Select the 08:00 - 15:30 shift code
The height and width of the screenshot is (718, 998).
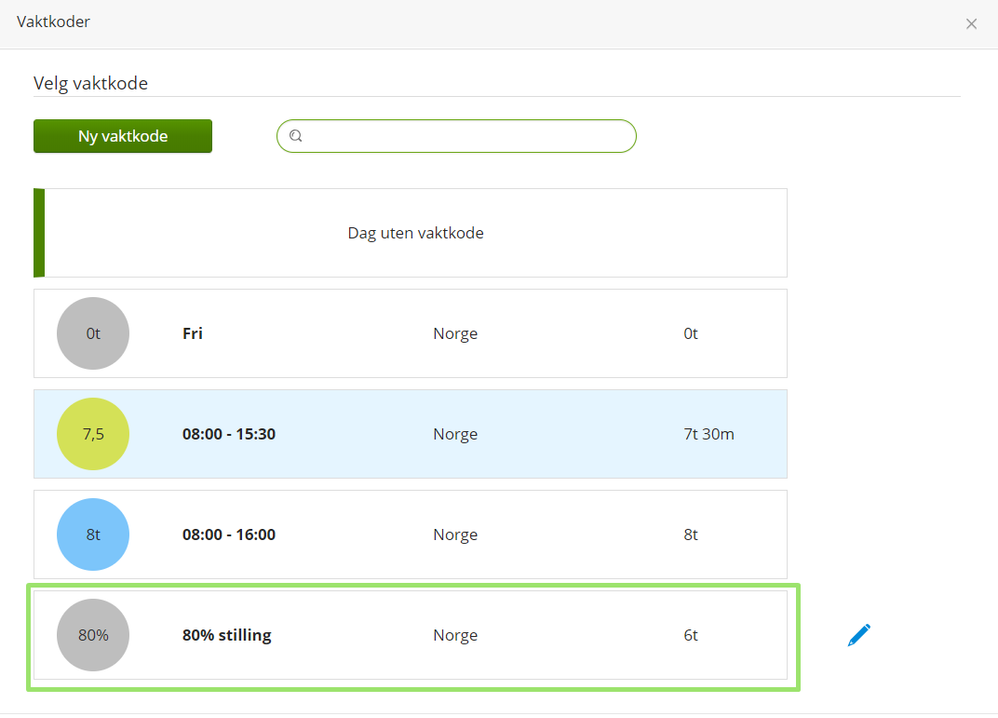point(229,434)
